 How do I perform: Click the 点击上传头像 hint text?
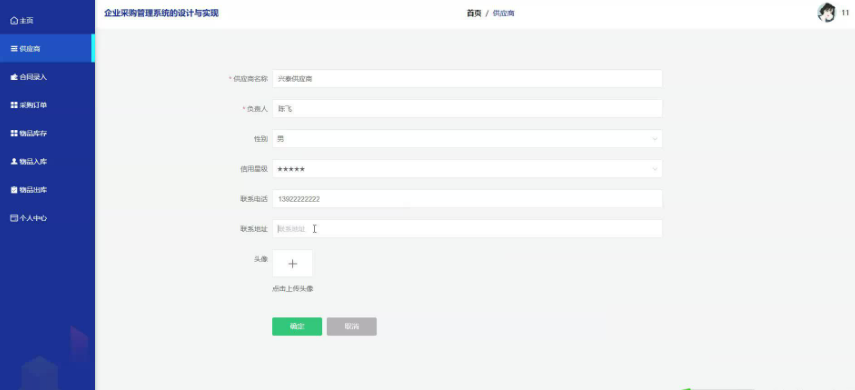coord(293,289)
